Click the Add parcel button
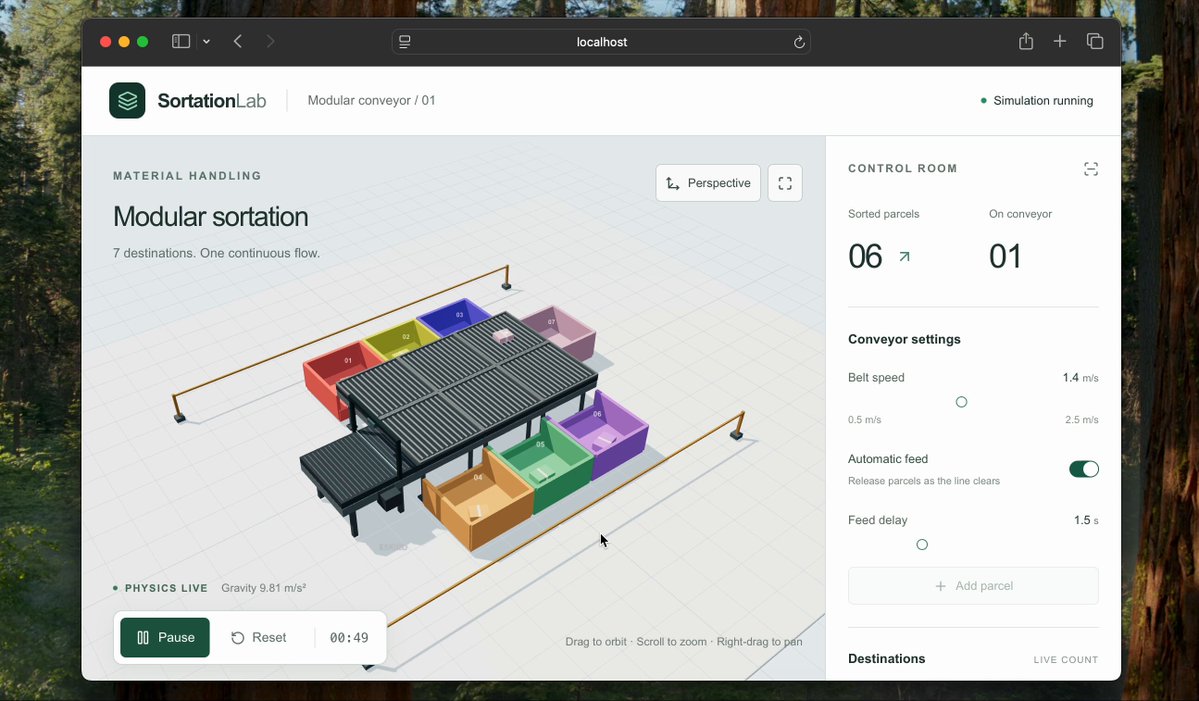 pos(973,586)
